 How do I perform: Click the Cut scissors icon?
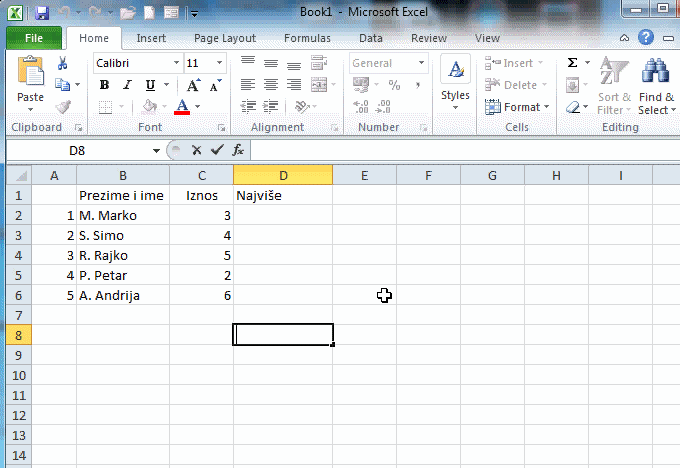63,63
